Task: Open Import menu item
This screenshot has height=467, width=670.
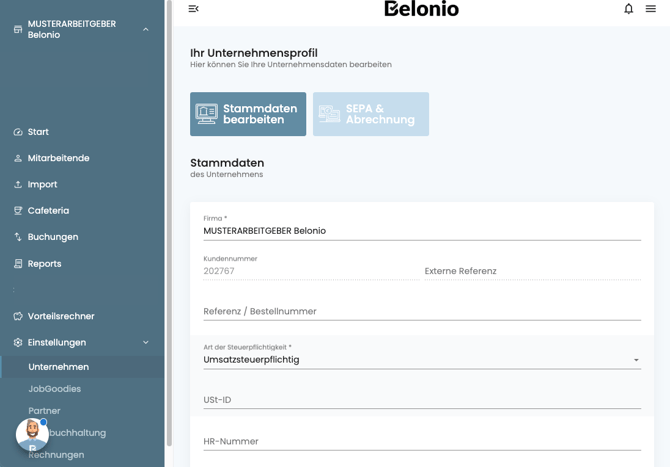Action: point(42,185)
